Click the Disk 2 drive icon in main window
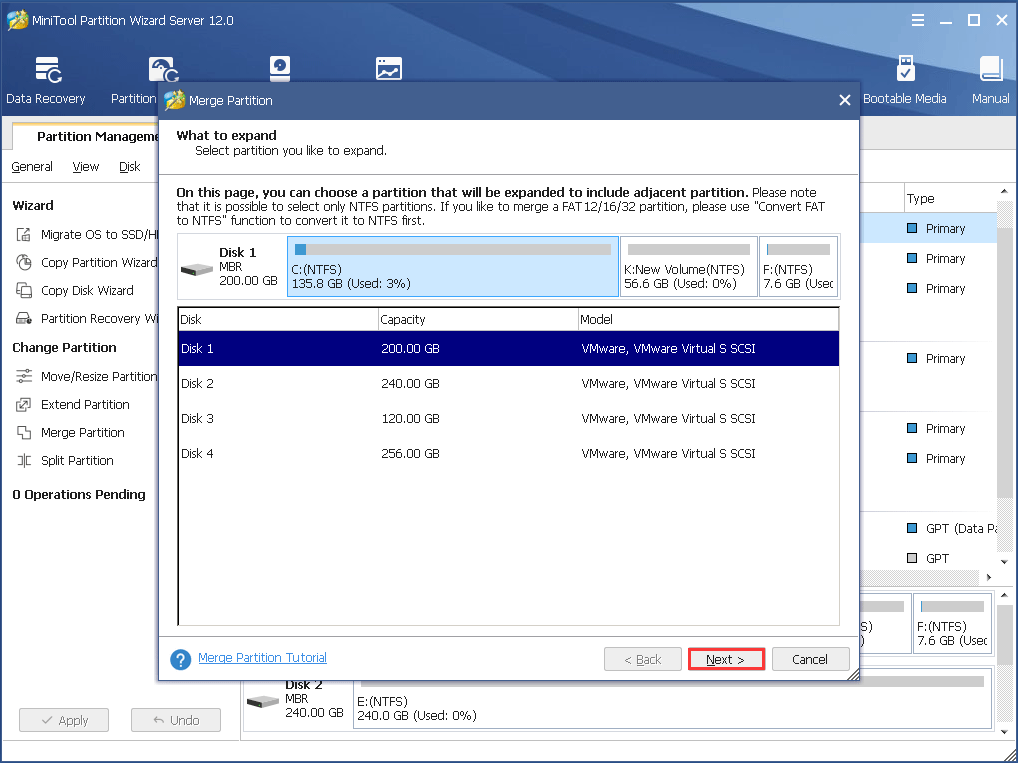Viewport: 1018px width, 763px height. (x=263, y=701)
